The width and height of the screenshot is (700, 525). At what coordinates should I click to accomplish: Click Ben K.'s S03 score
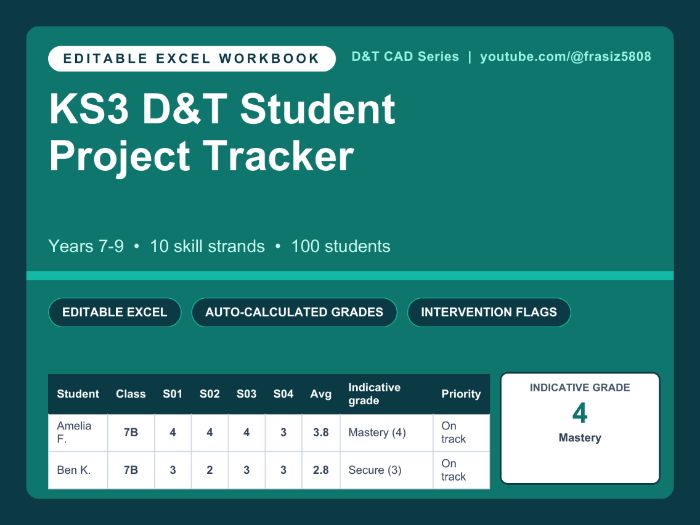pos(246,470)
